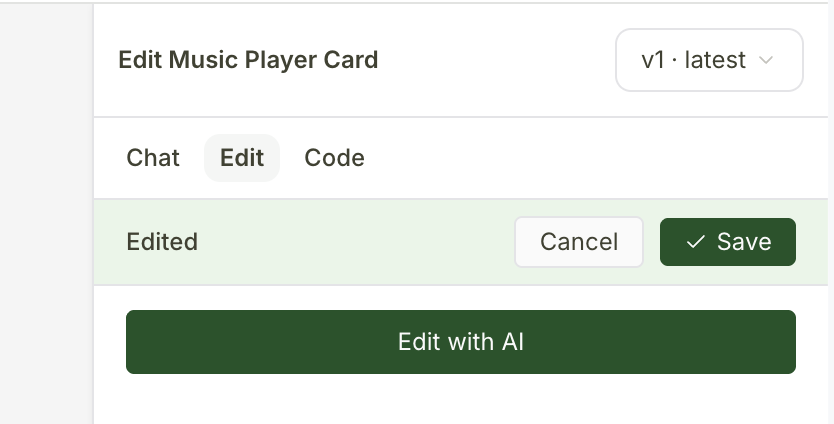
Task: Save the edited changes
Action: pos(728,242)
